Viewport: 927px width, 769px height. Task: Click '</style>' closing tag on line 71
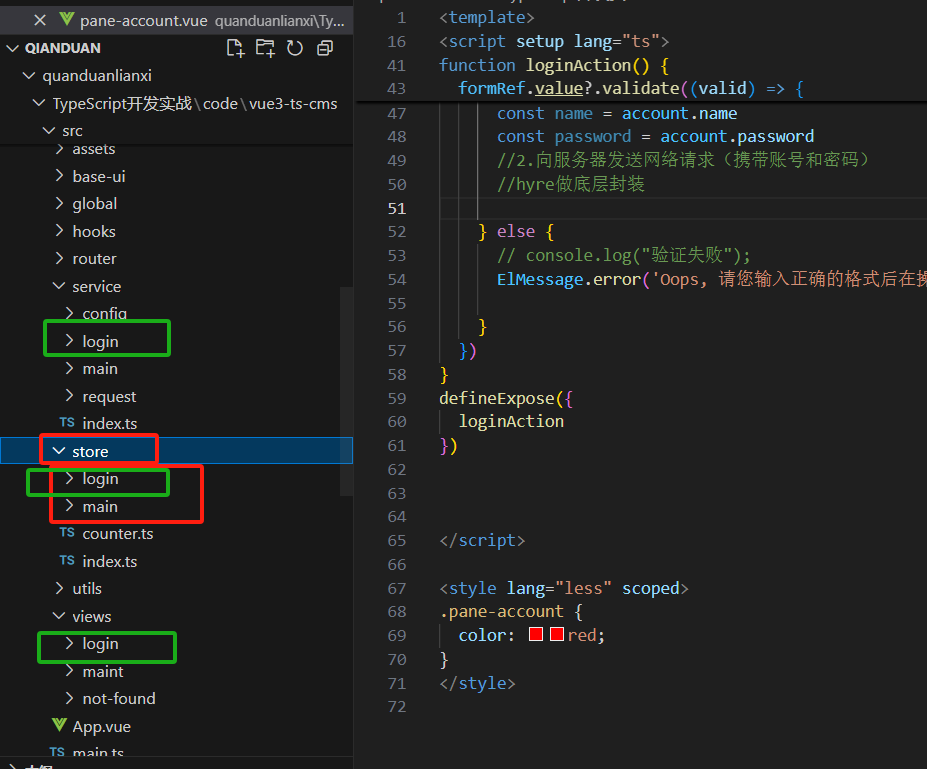pos(477,683)
